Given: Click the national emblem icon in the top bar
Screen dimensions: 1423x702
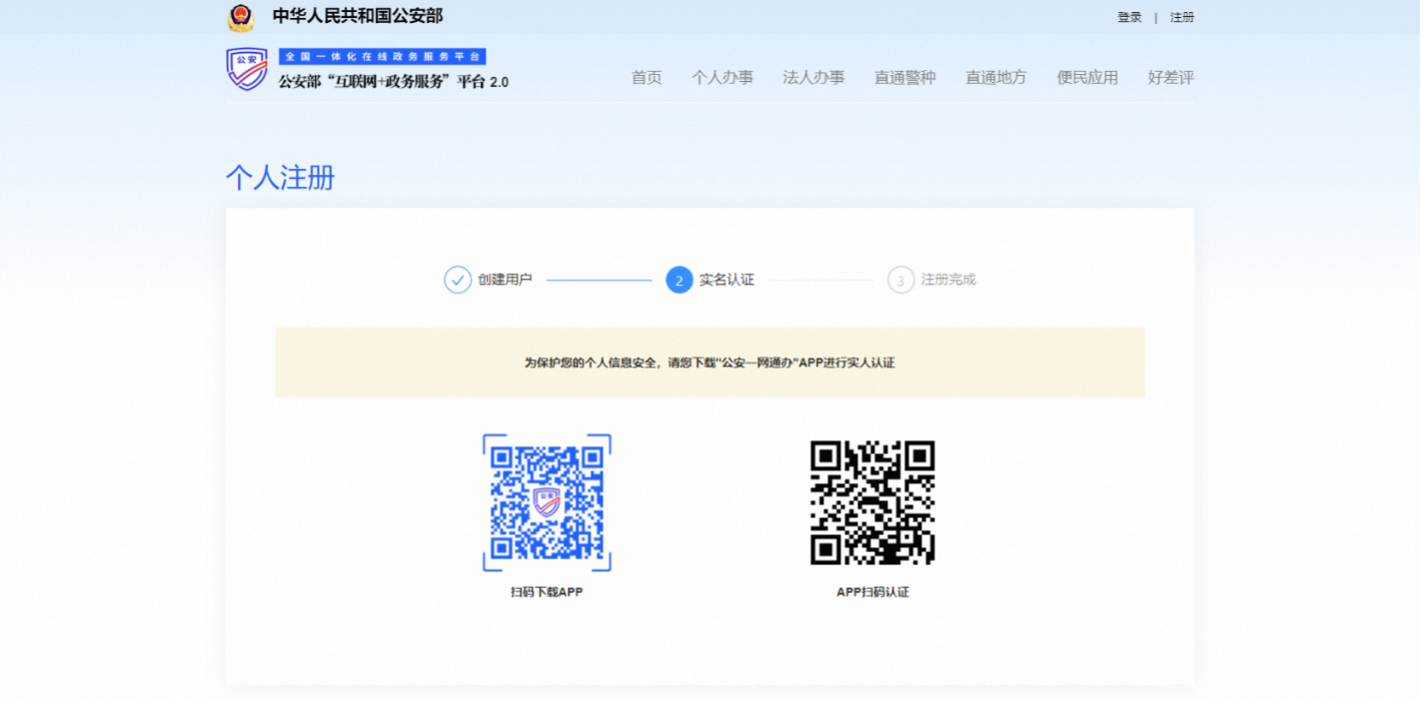Looking at the screenshot, I should click(239, 16).
